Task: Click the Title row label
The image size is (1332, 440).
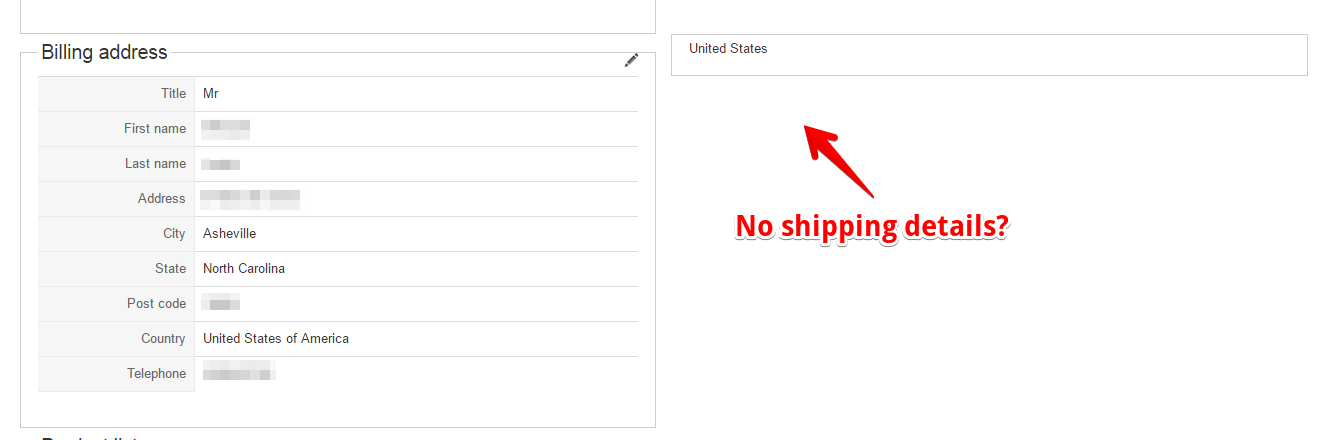Action: (173, 94)
